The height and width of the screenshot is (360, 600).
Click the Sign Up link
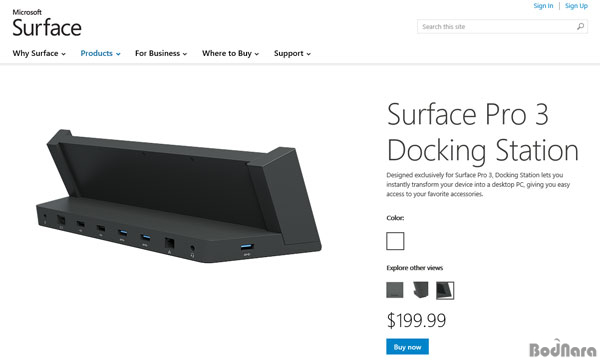(576, 6)
